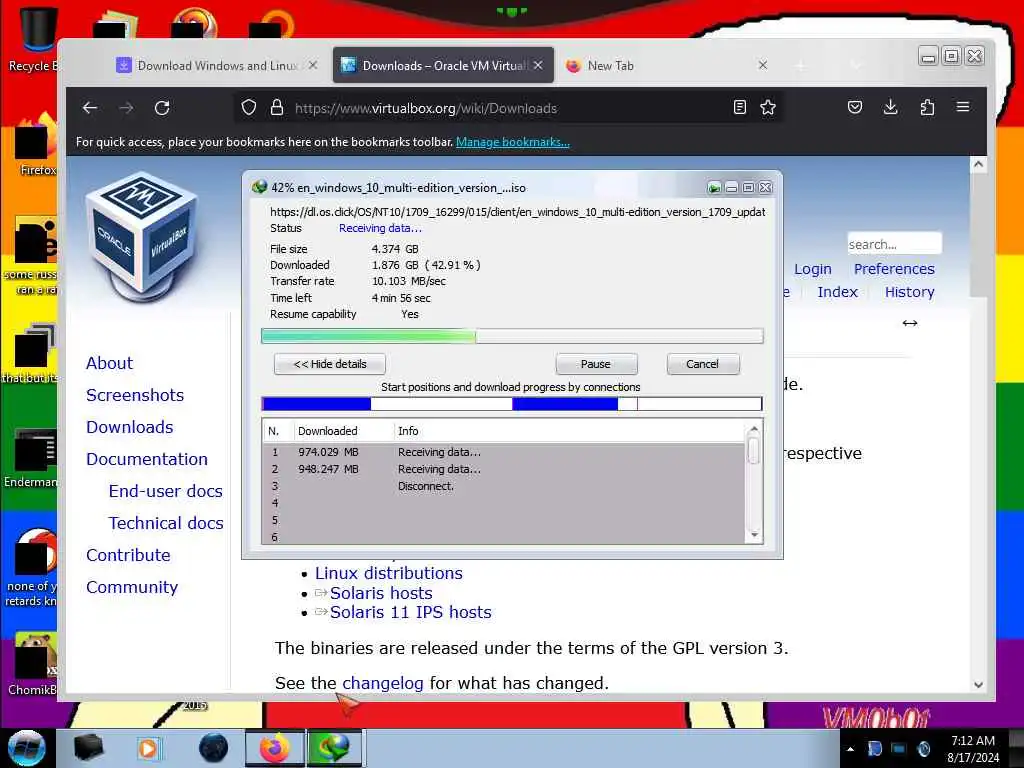The width and height of the screenshot is (1024, 768).
Task: List all tabs dropdown chevron
Action: click(x=856, y=65)
